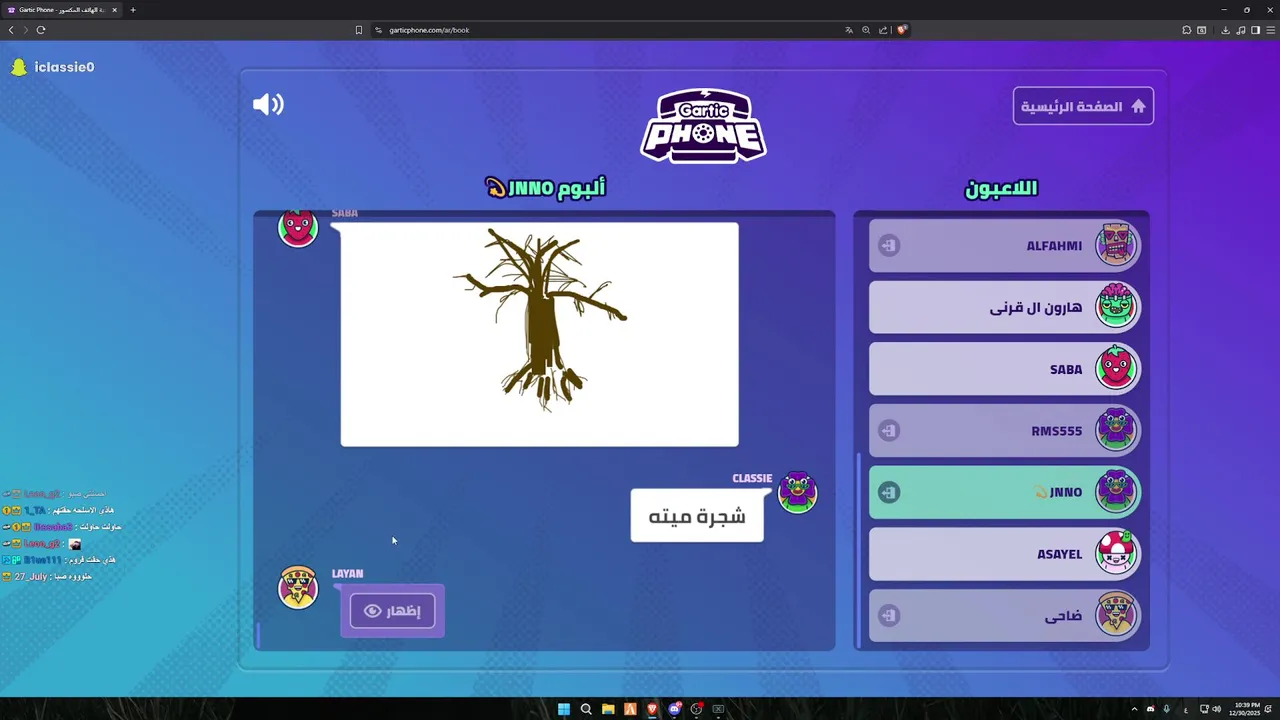Click the arrow icon on RMS555 row
This screenshot has height=720, width=1280.
click(x=889, y=431)
